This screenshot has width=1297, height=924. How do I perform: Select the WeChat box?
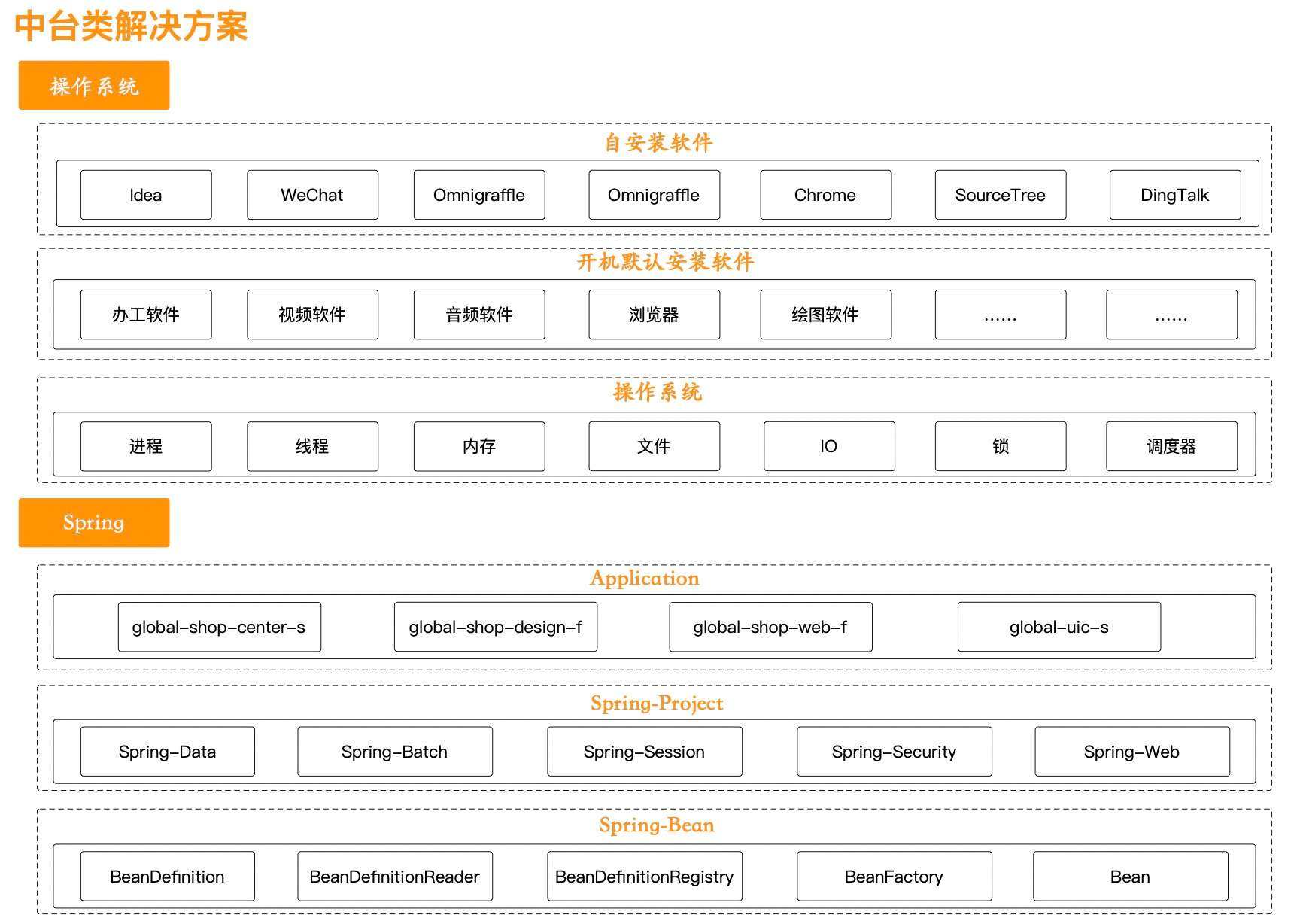click(x=312, y=195)
